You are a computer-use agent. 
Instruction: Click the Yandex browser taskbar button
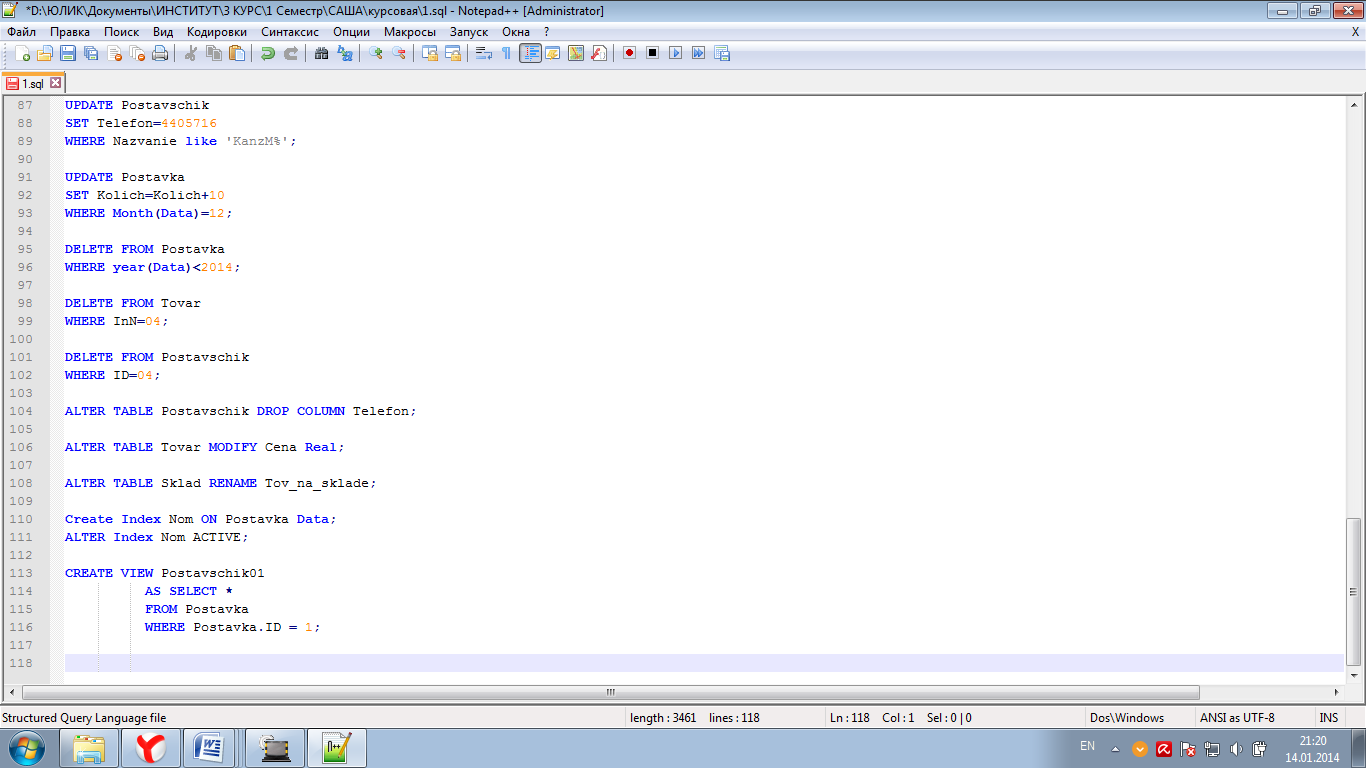151,748
